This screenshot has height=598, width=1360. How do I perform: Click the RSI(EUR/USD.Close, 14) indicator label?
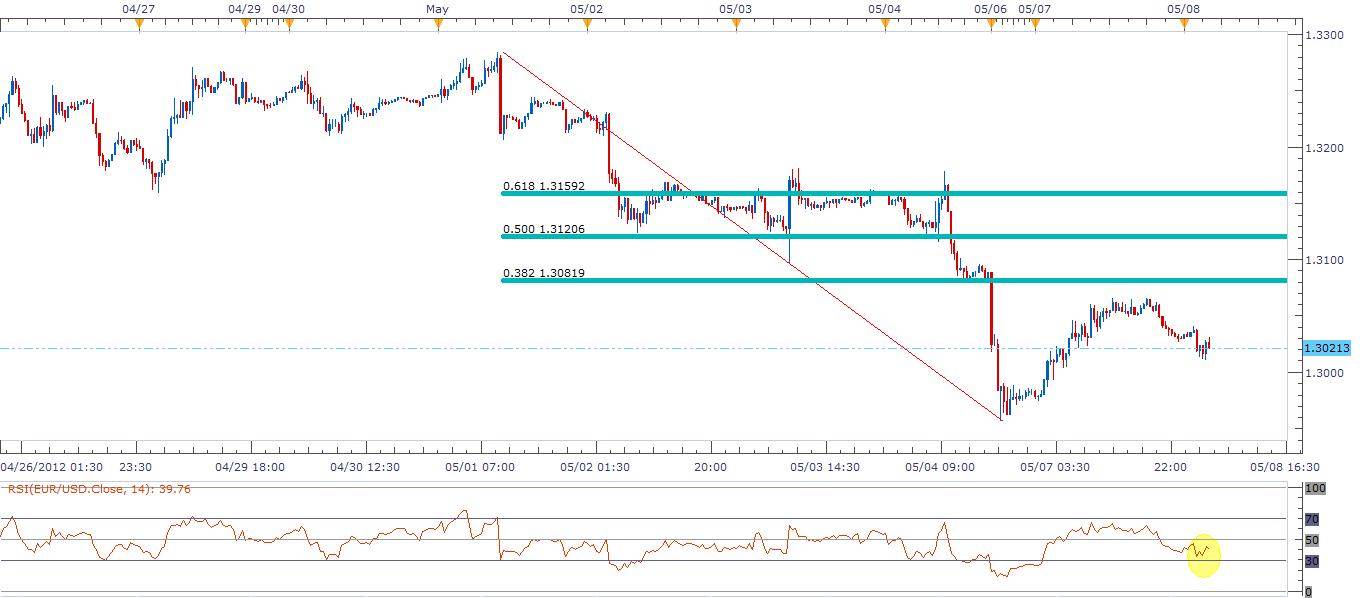tap(99, 489)
